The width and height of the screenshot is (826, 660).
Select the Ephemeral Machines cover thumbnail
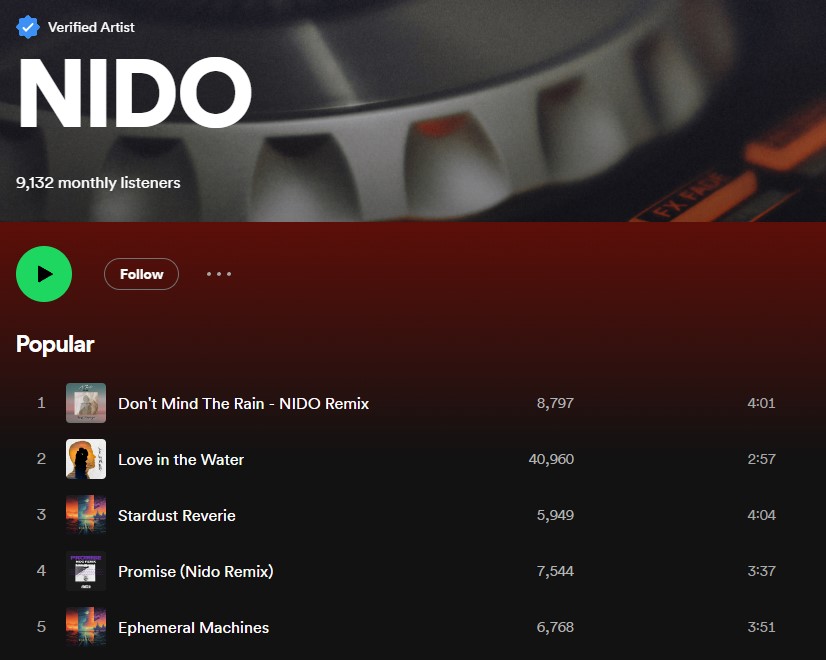[86, 627]
